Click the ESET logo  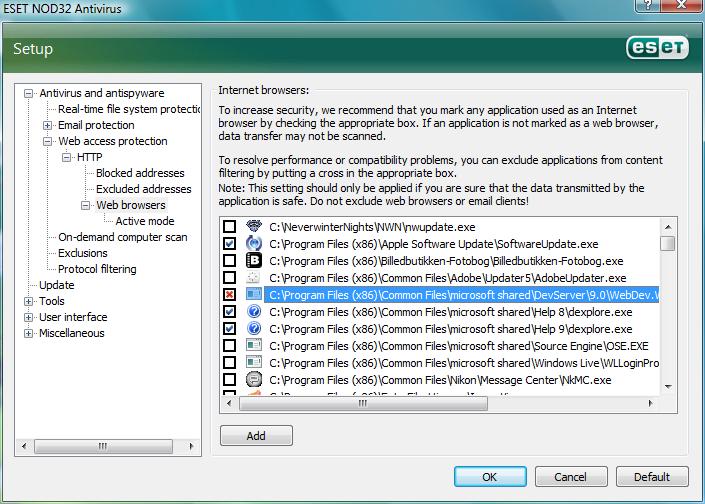coord(657,48)
